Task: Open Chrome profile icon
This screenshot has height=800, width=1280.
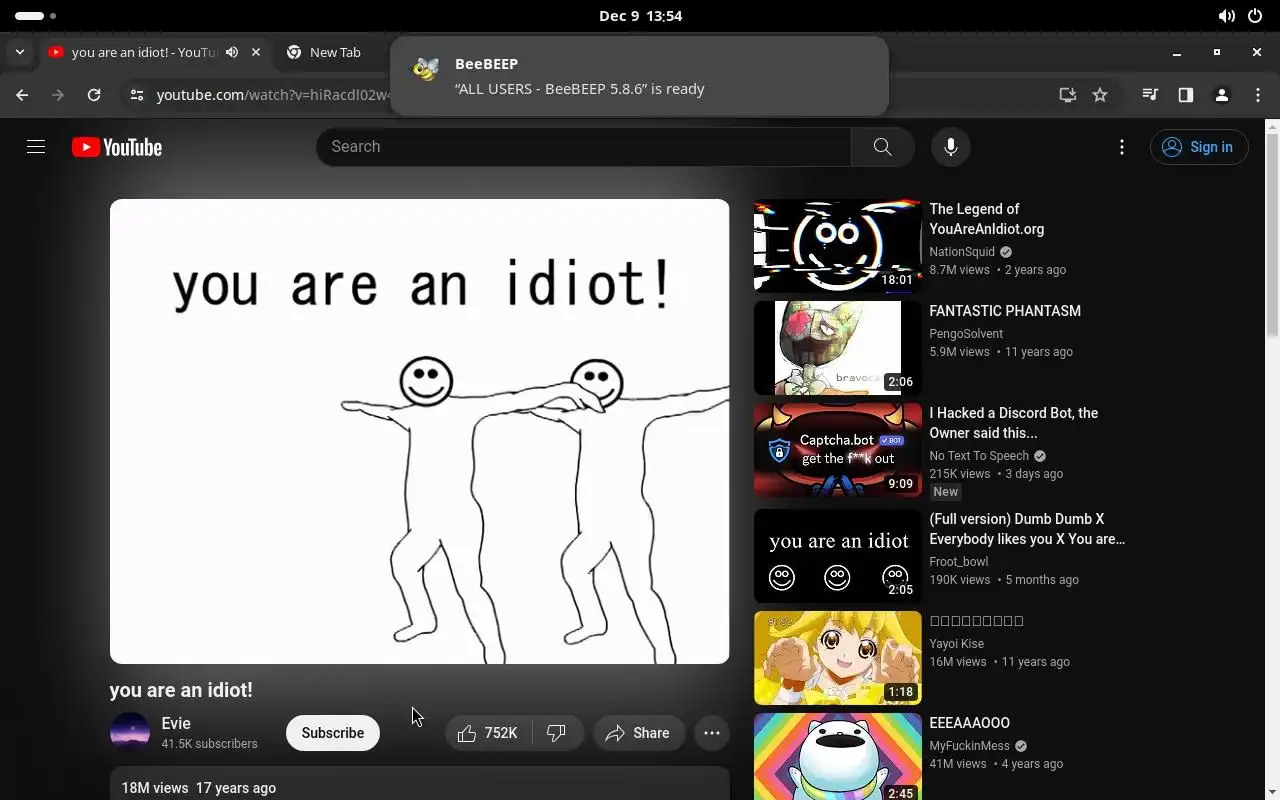Action: pyautogui.click(x=1222, y=95)
